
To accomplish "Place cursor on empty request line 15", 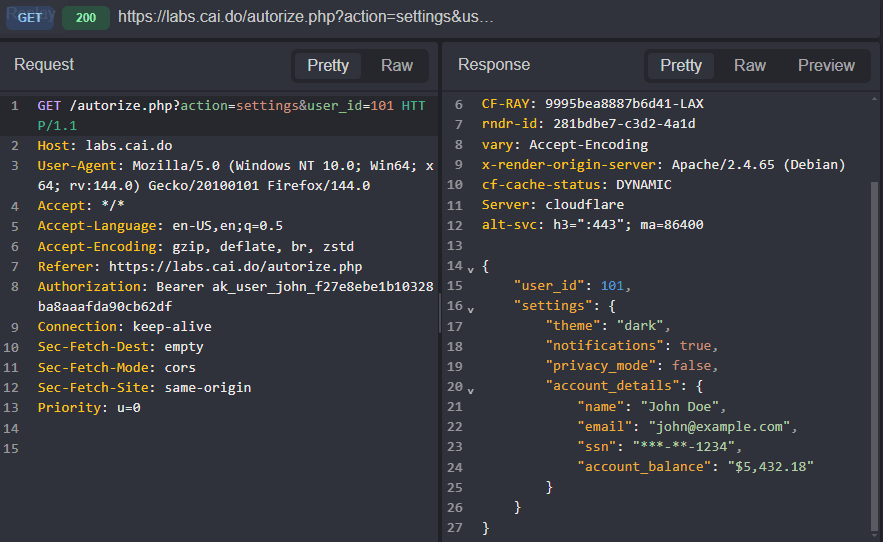I will (200, 448).
